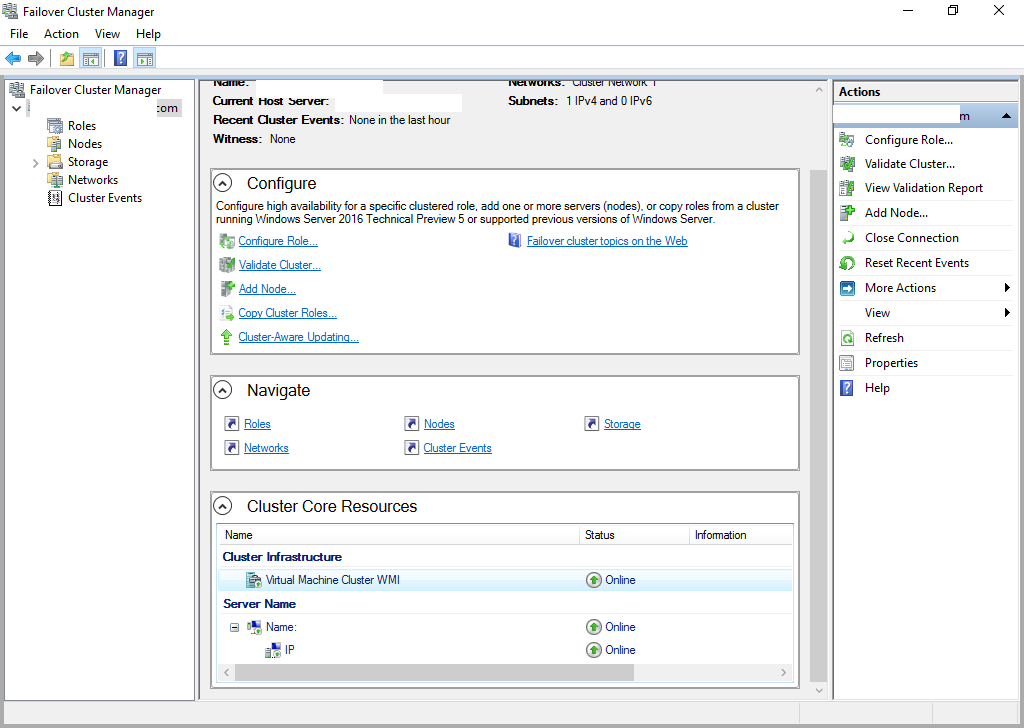This screenshot has width=1024, height=728.
Task: Toggle the Show/Hide Console Tree toolbar icon
Action: pos(91,59)
